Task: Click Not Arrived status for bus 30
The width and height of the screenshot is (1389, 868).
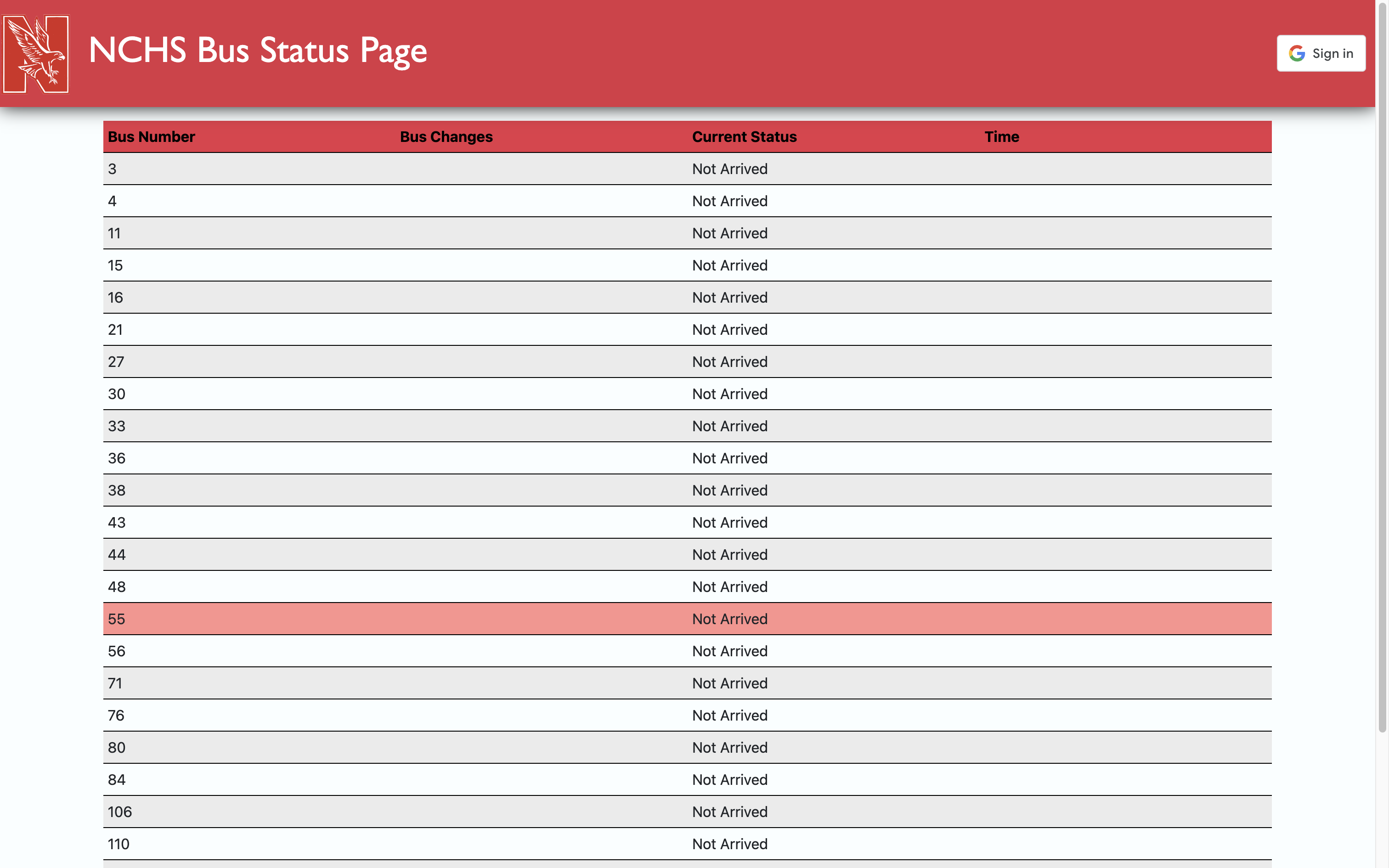Action: point(729,394)
